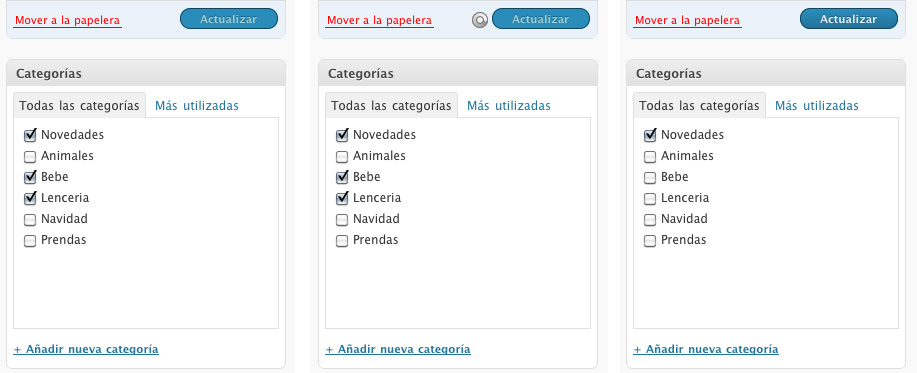
Task: Collapse the right Categorías box via its header
Action: pyautogui.click(x=766, y=74)
